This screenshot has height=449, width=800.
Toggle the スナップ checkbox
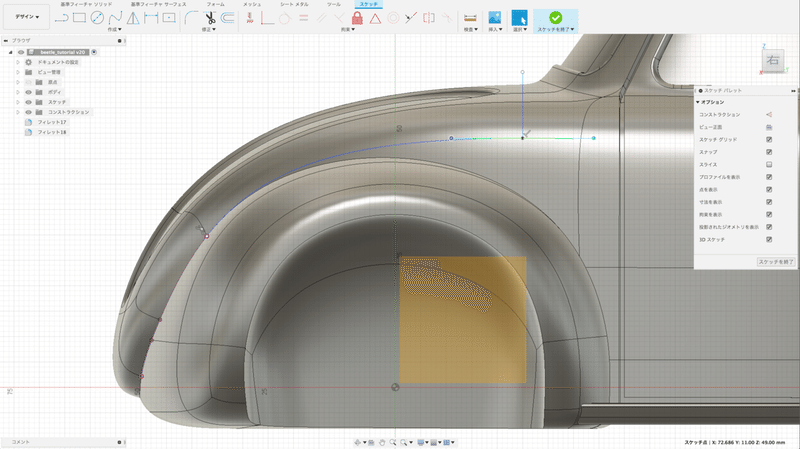click(x=769, y=152)
